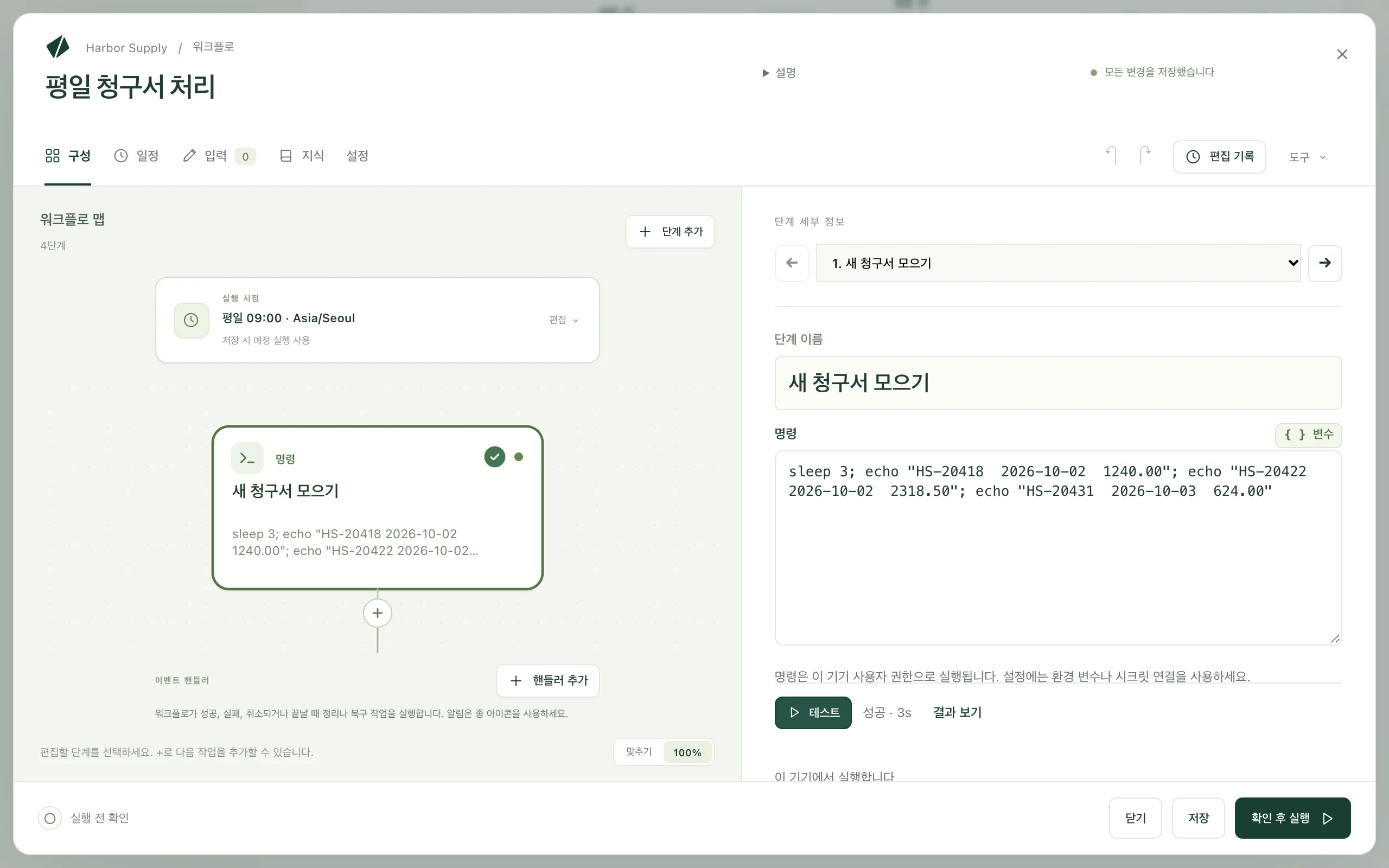Click the 닫기 button
Image resolution: width=1389 pixels, height=868 pixels.
(x=1135, y=818)
